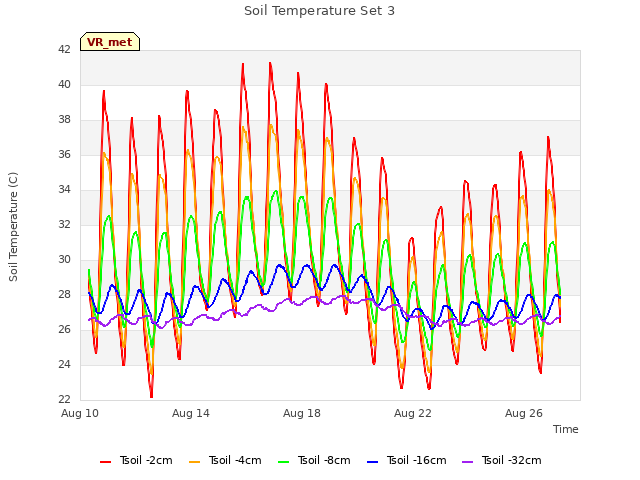The width and height of the screenshot is (640, 480).
Task: Click the 30 y-axis tick label
Action: (x=64, y=260)
